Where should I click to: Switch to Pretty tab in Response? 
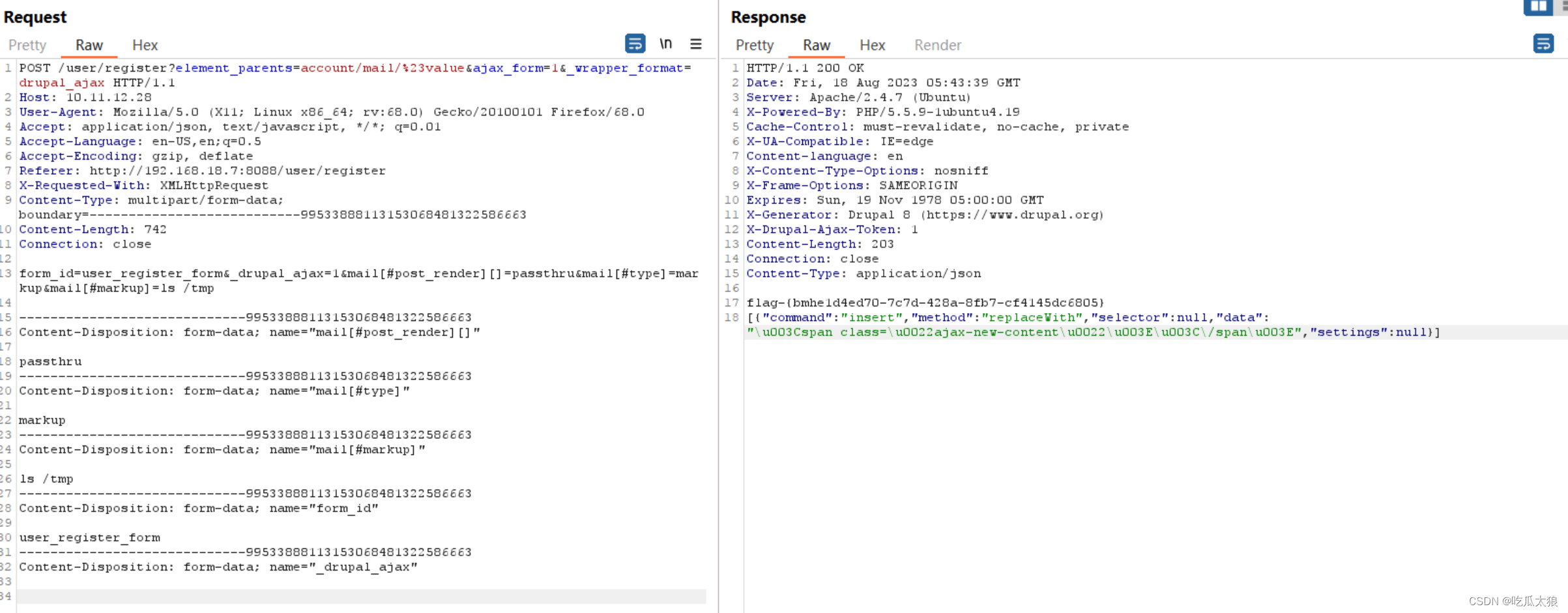755,45
